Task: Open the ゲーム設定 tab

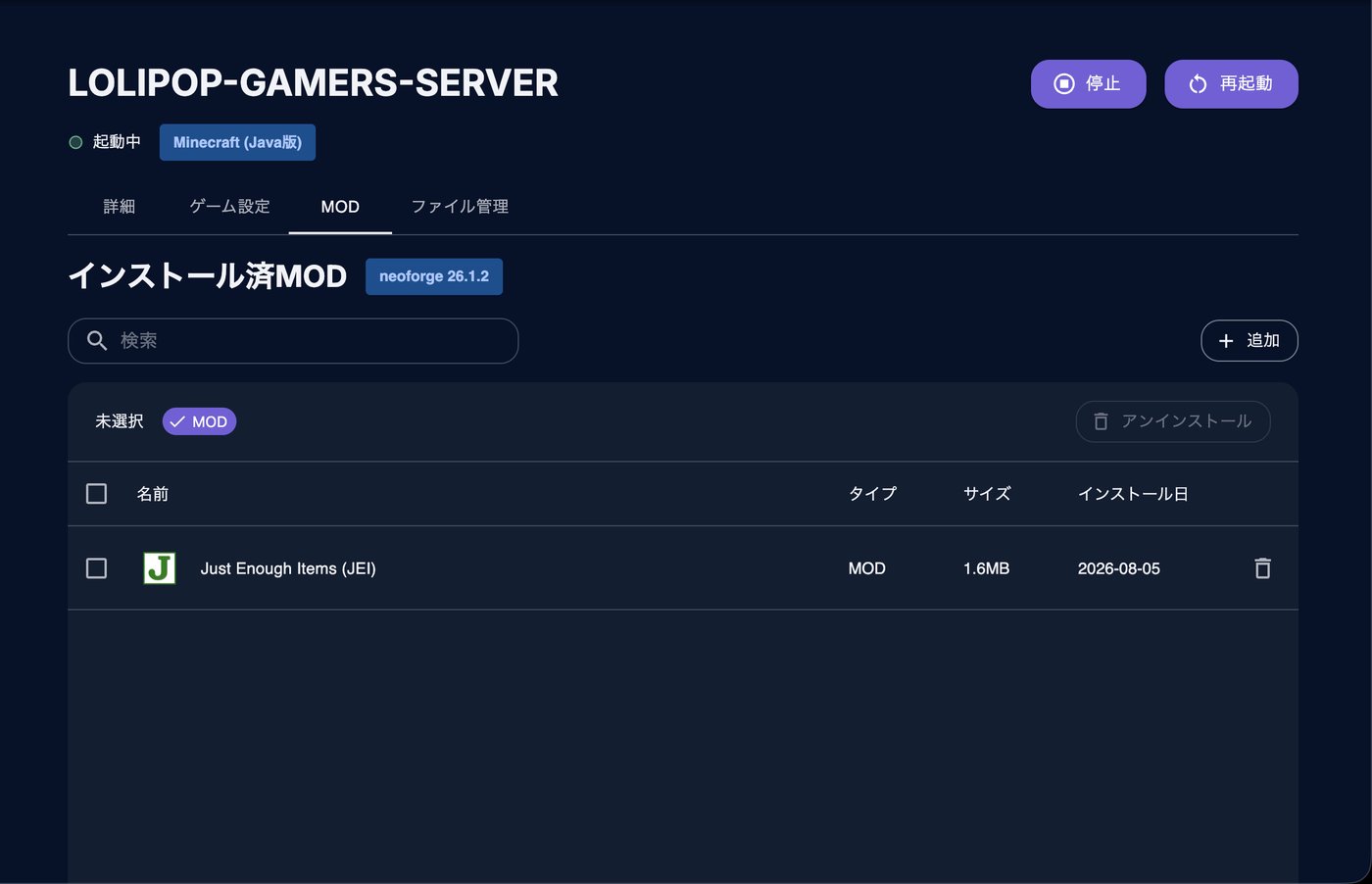Action: coord(229,207)
